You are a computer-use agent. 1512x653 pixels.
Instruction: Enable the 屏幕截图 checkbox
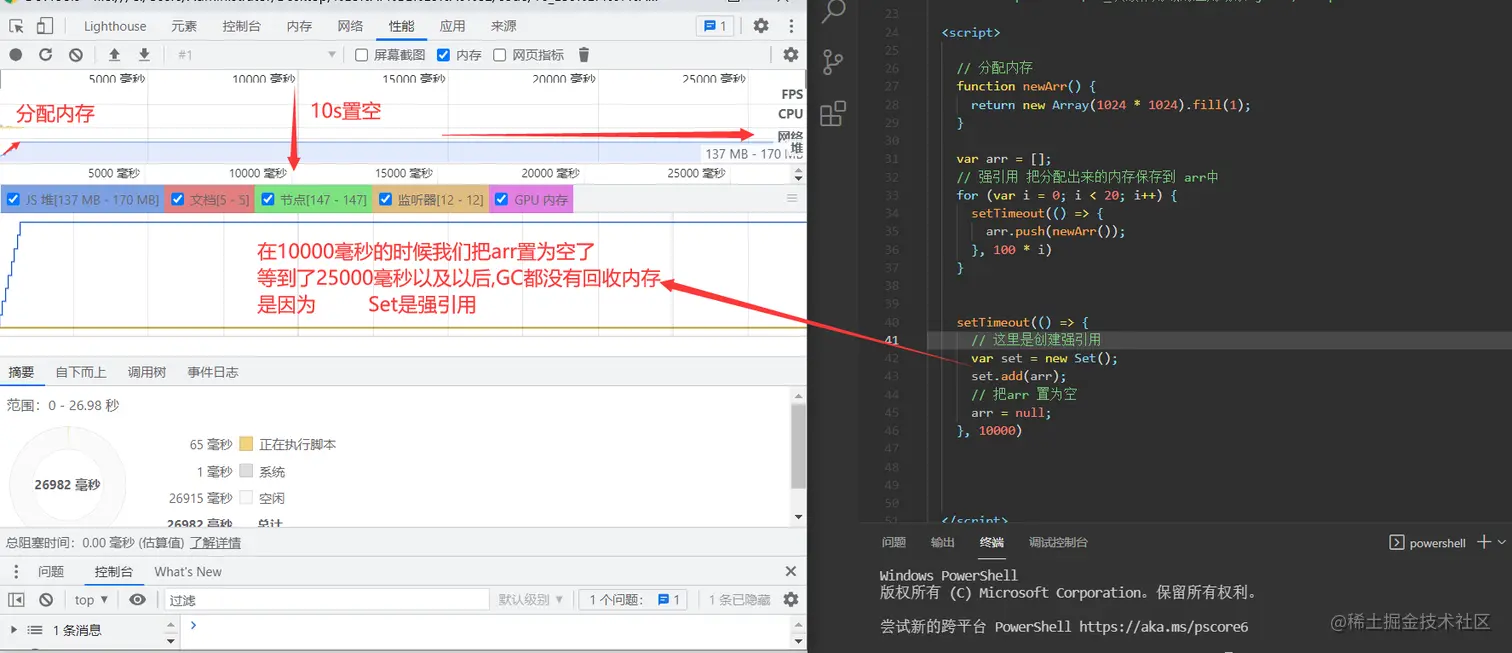(x=362, y=55)
